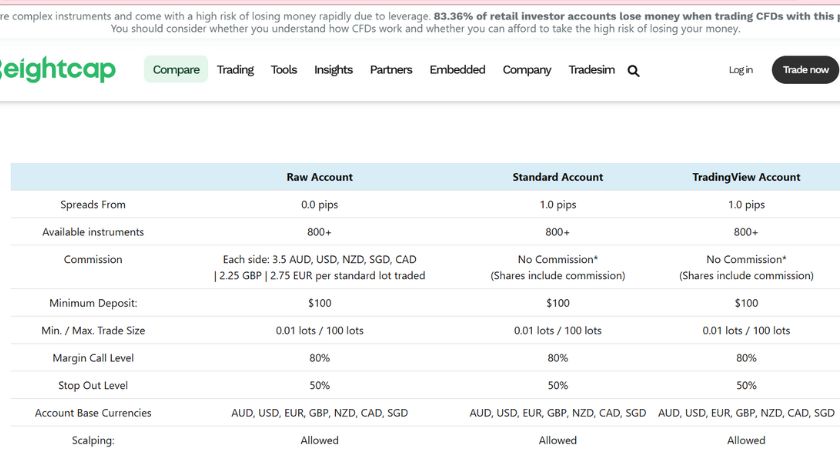Click the Log in link

tap(741, 70)
